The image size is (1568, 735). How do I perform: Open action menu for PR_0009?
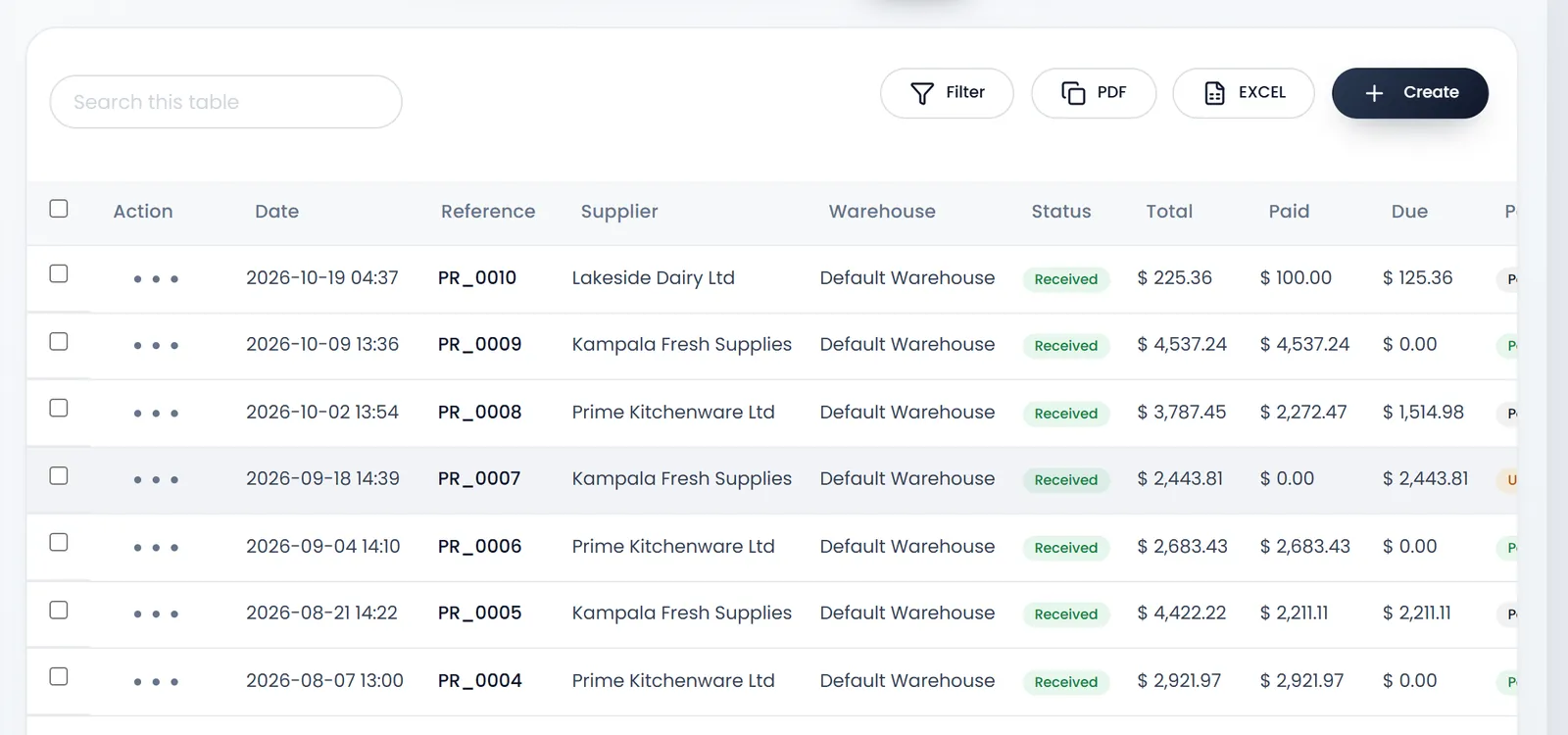(156, 346)
